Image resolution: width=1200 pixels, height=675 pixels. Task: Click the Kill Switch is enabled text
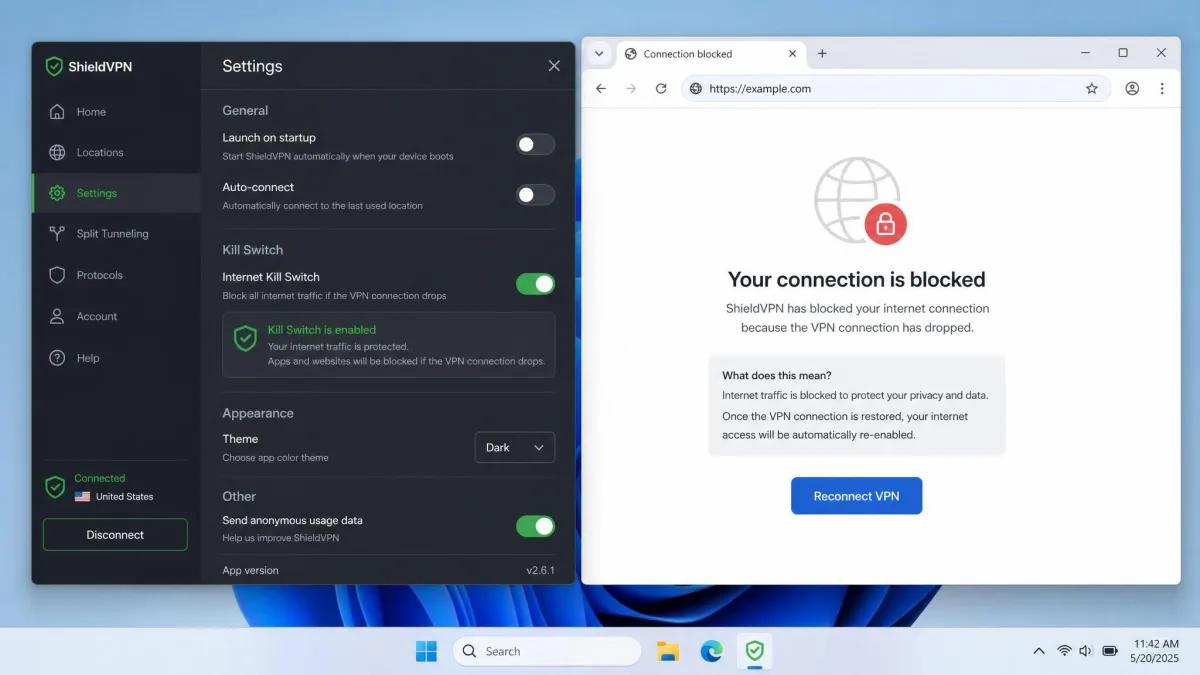pyautogui.click(x=322, y=329)
